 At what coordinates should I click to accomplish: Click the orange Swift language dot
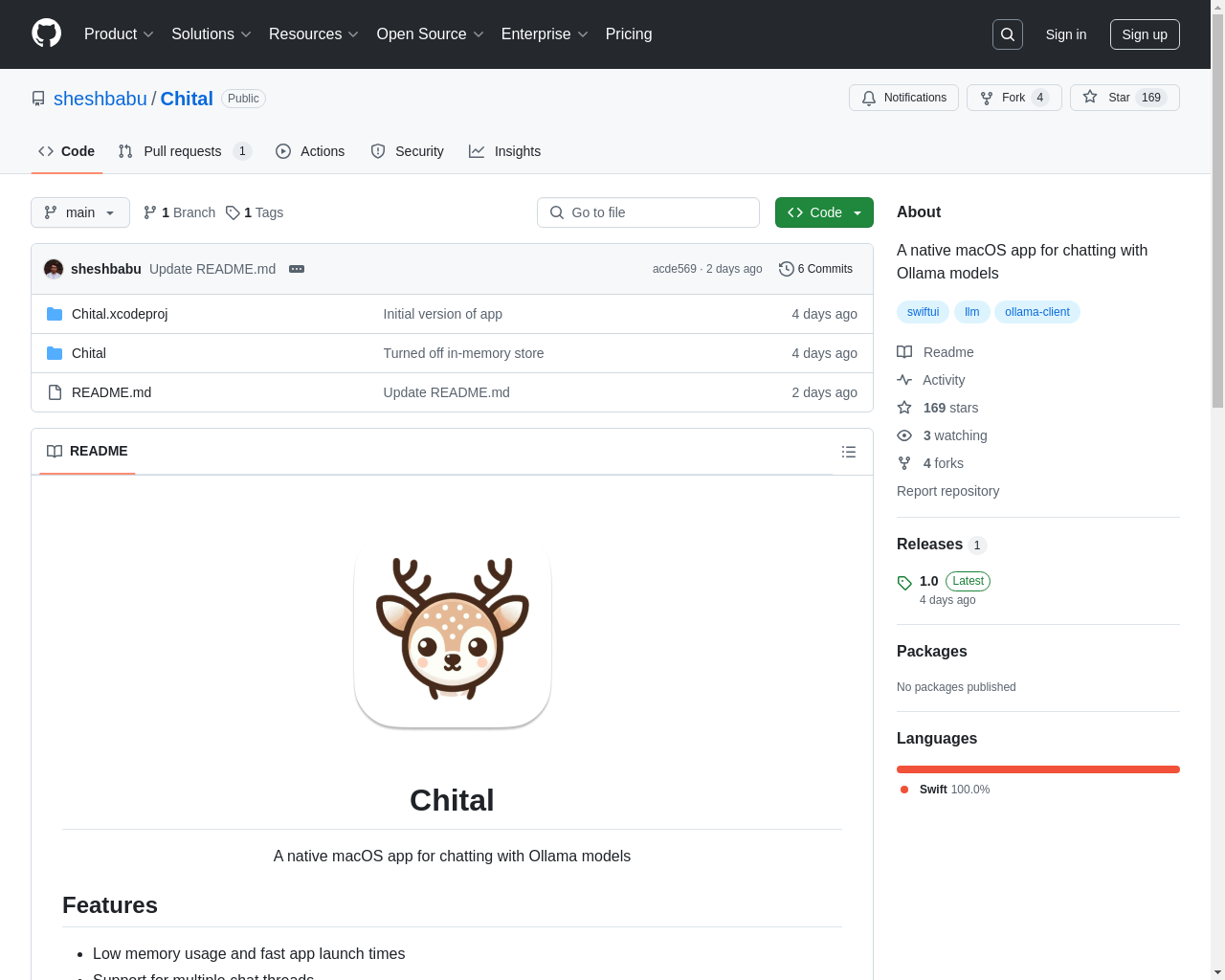coord(904,790)
